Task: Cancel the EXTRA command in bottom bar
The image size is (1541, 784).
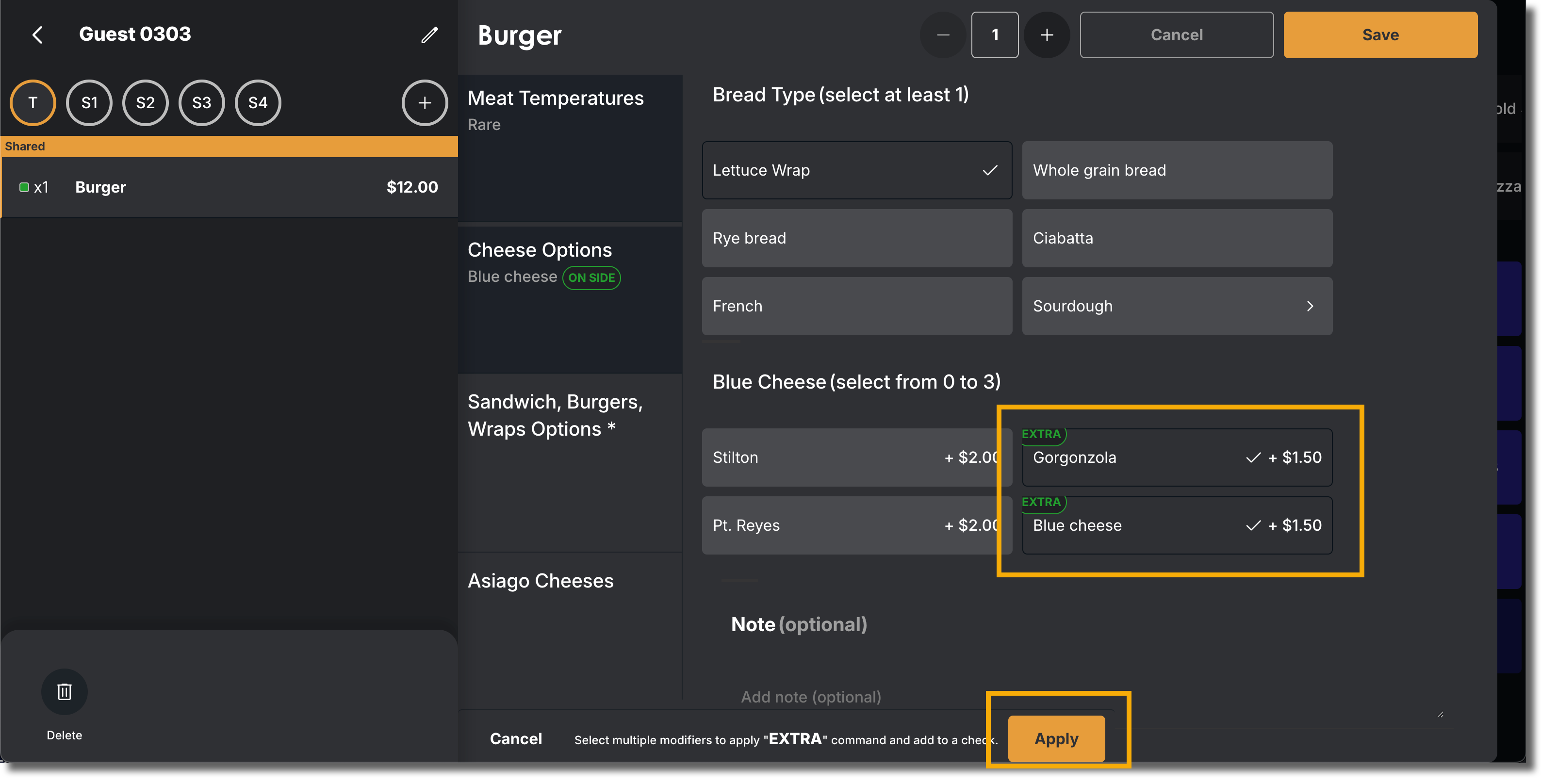Action: 516,738
